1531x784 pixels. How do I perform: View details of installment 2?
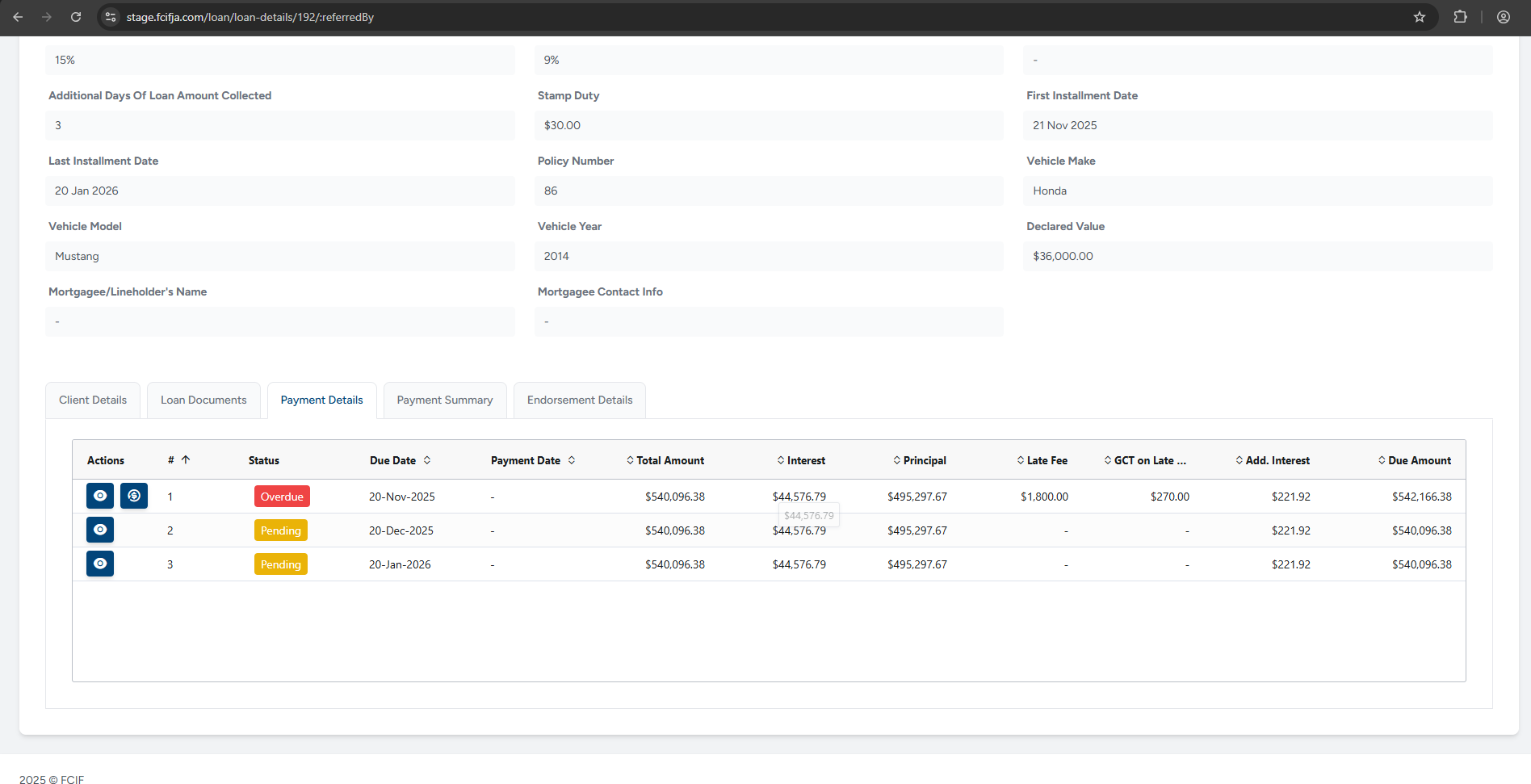click(x=100, y=530)
